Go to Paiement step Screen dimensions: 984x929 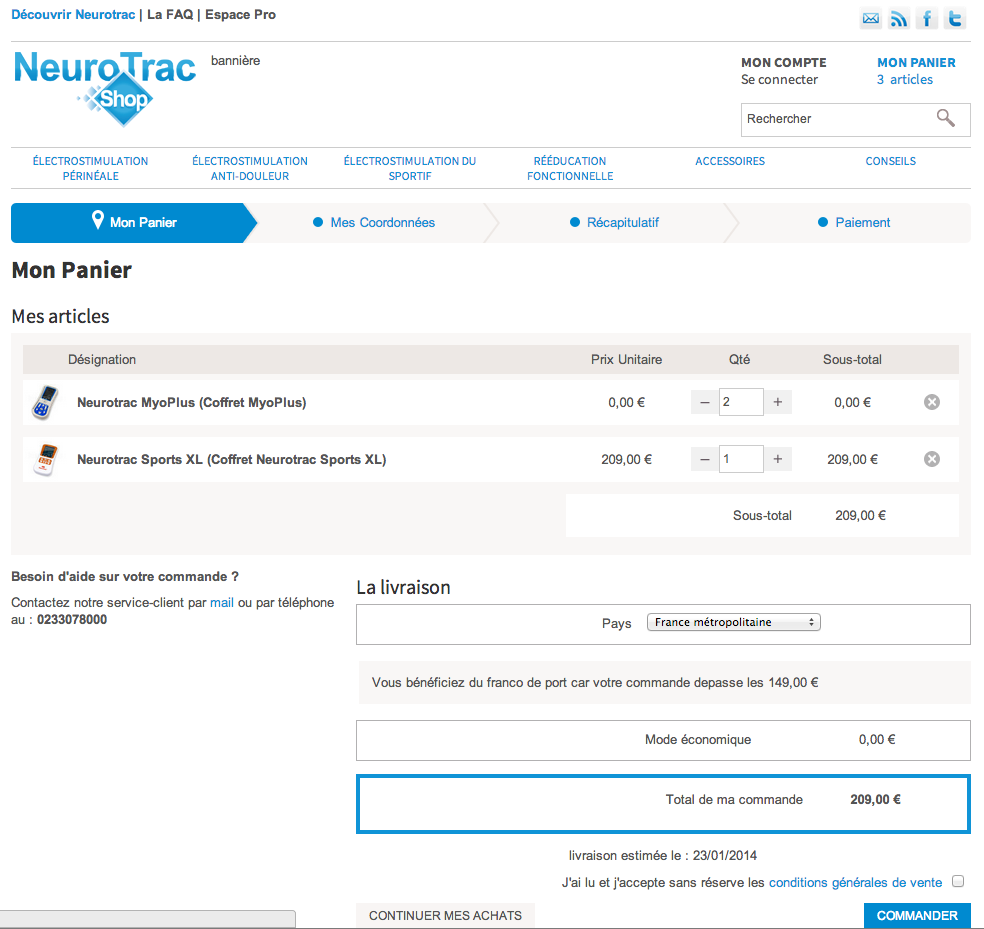tap(854, 222)
